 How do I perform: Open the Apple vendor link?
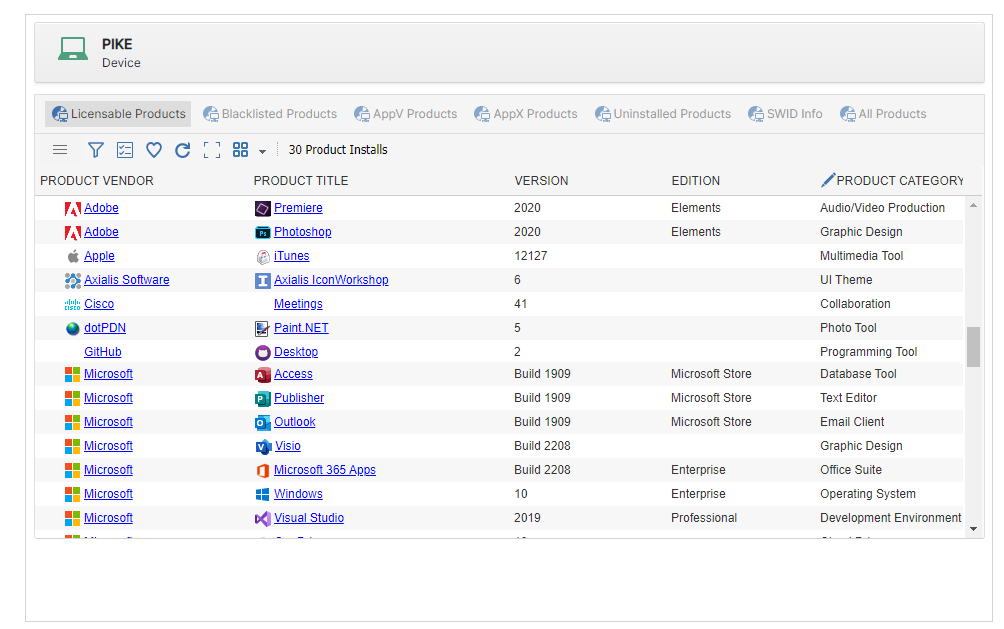99,256
